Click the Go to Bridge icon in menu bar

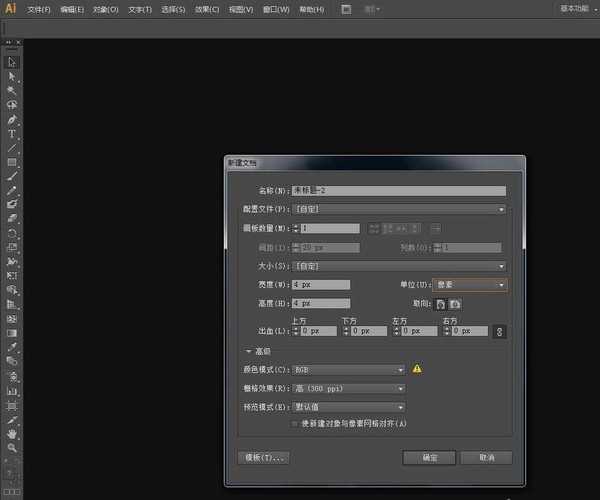pos(346,10)
